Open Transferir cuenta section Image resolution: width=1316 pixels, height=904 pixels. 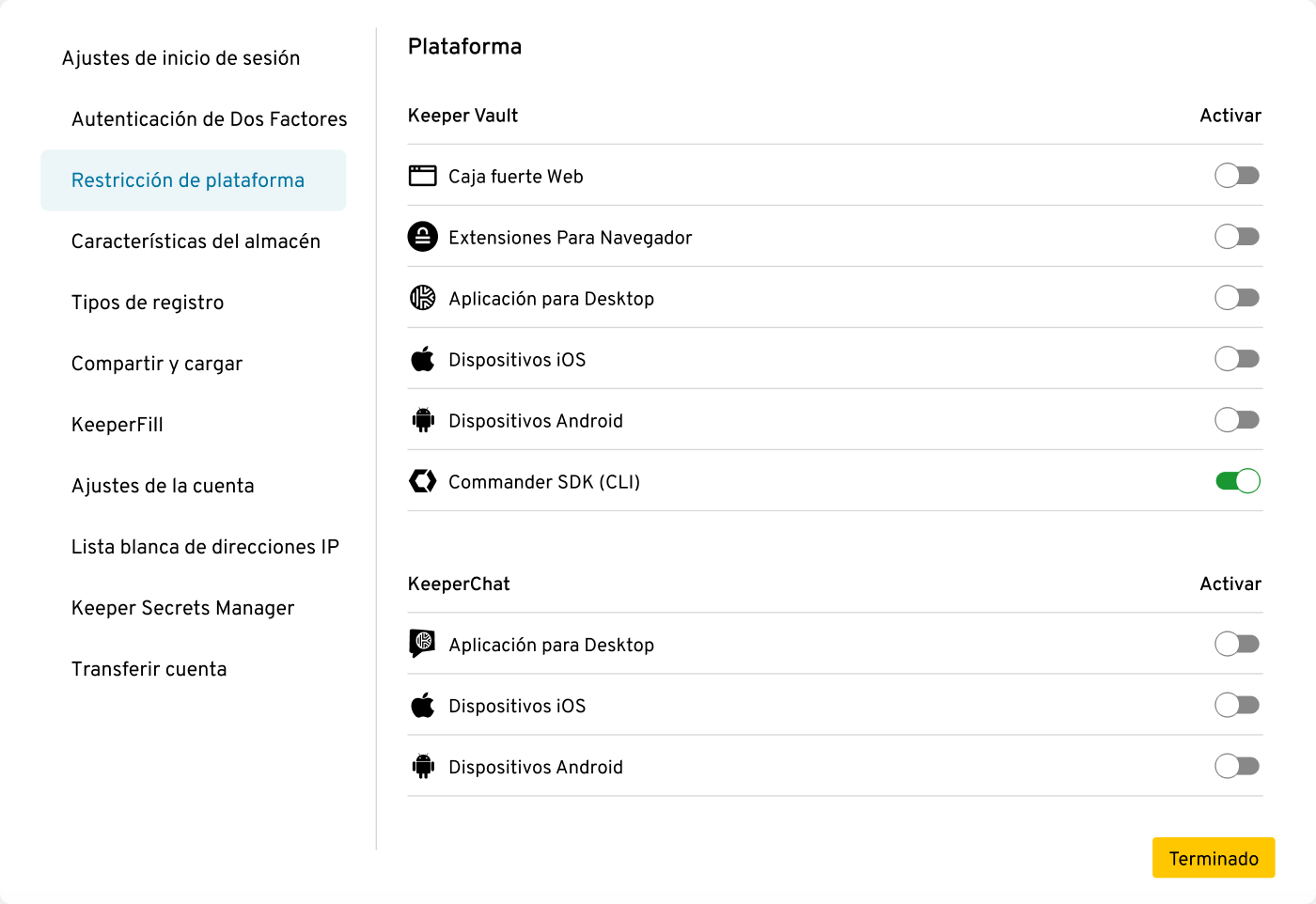tap(149, 669)
